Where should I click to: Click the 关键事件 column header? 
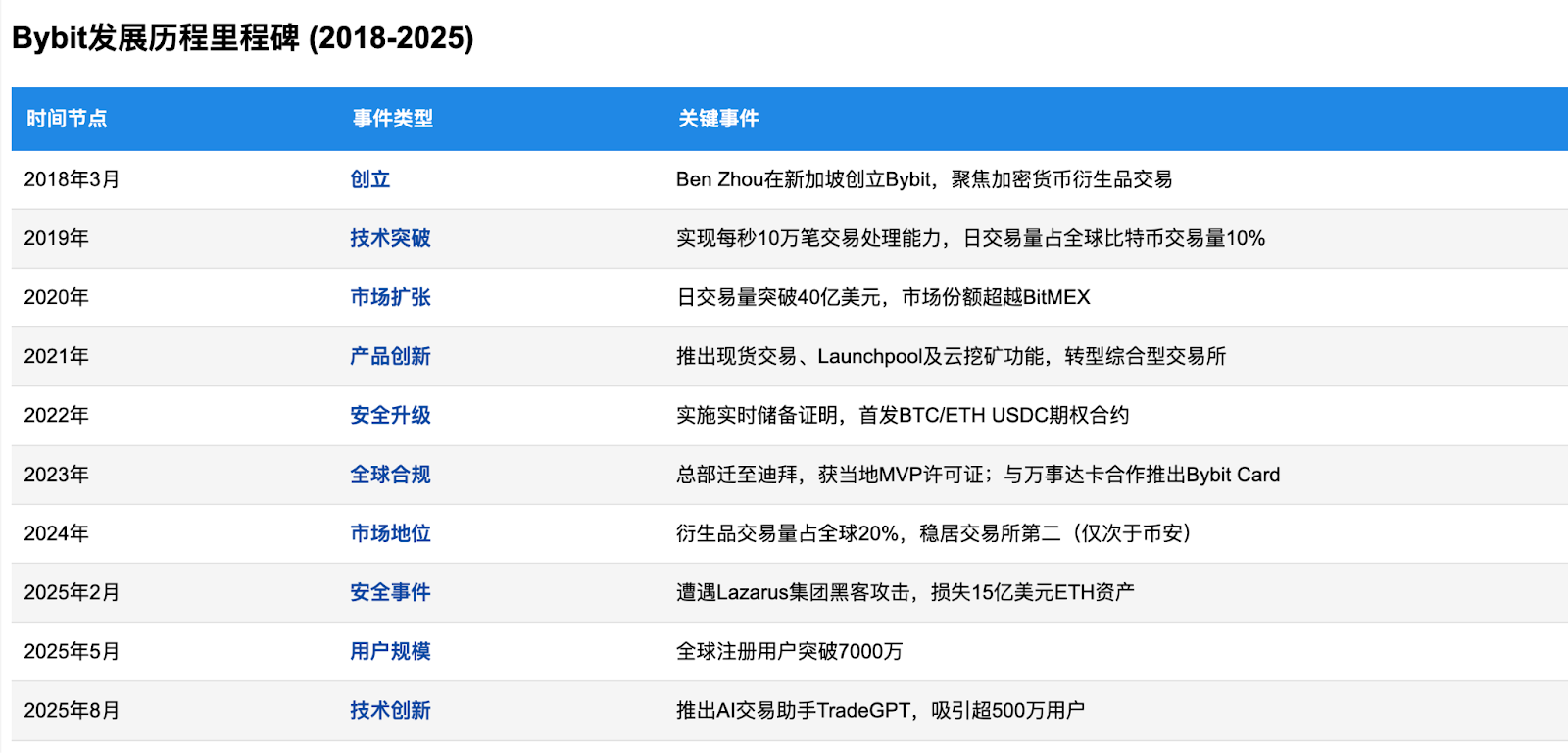(718, 119)
